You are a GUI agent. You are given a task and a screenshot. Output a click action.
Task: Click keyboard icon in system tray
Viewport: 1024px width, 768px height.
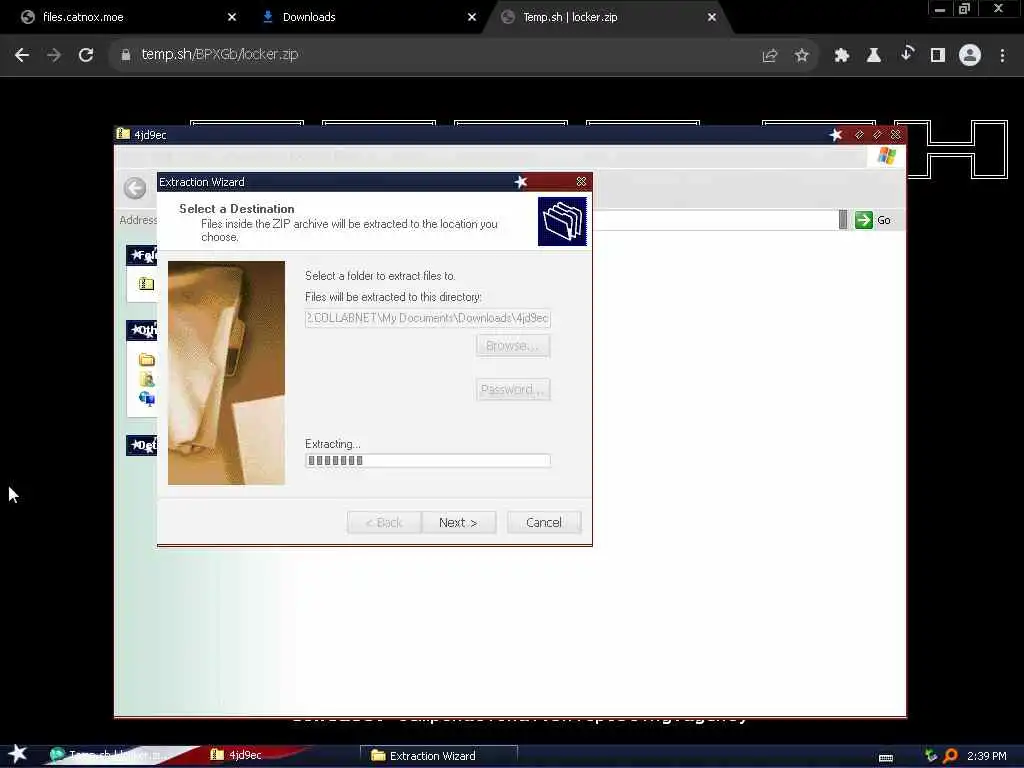click(x=886, y=758)
